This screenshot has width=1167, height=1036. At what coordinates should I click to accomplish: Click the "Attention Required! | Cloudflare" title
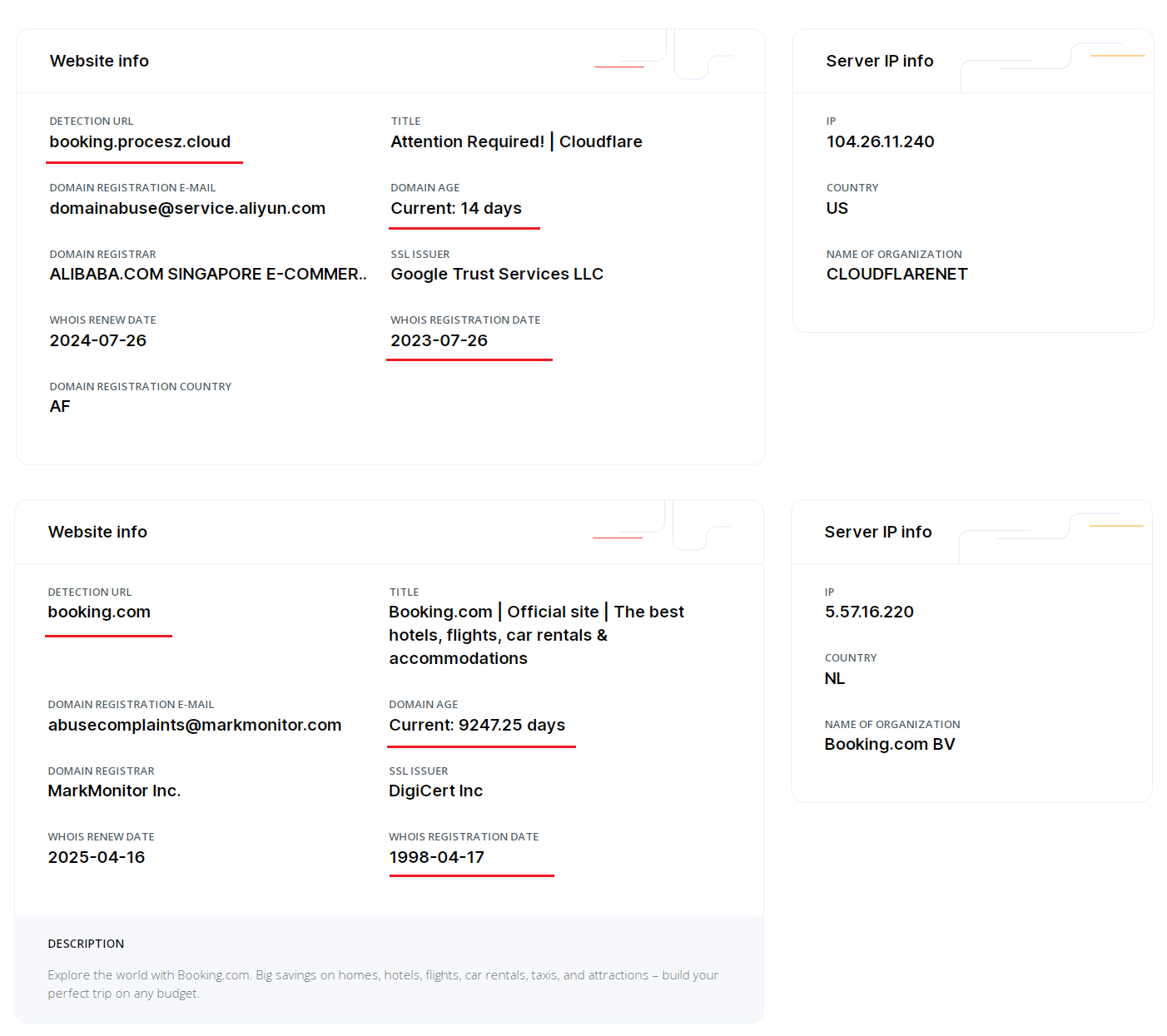pyautogui.click(x=516, y=142)
